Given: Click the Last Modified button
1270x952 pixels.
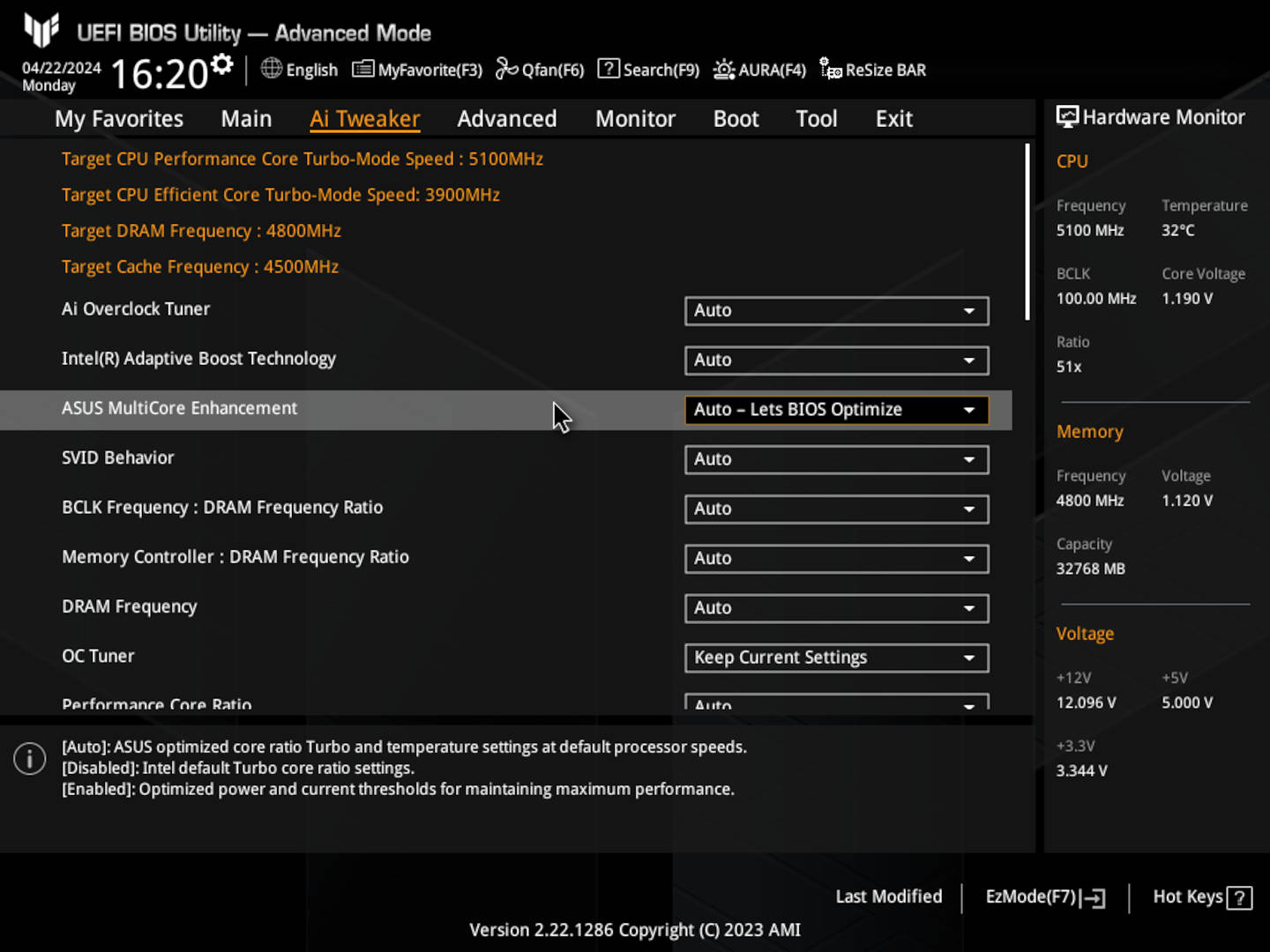Looking at the screenshot, I should pyautogui.click(x=889, y=896).
